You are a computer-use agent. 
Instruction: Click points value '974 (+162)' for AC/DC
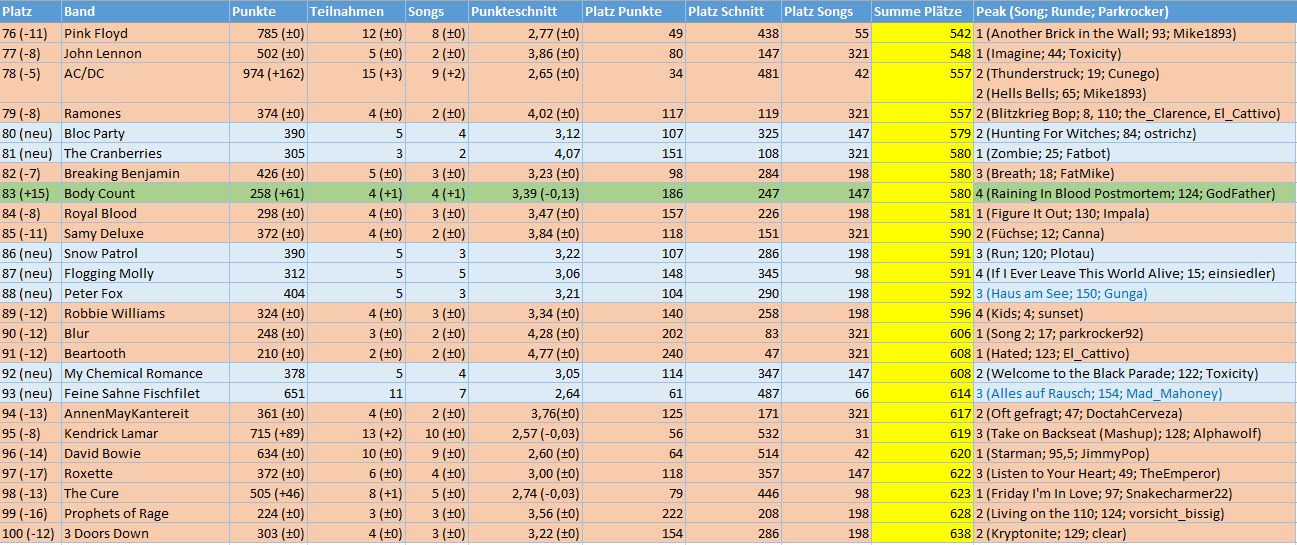pyautogui.click(x=267, y=83)
